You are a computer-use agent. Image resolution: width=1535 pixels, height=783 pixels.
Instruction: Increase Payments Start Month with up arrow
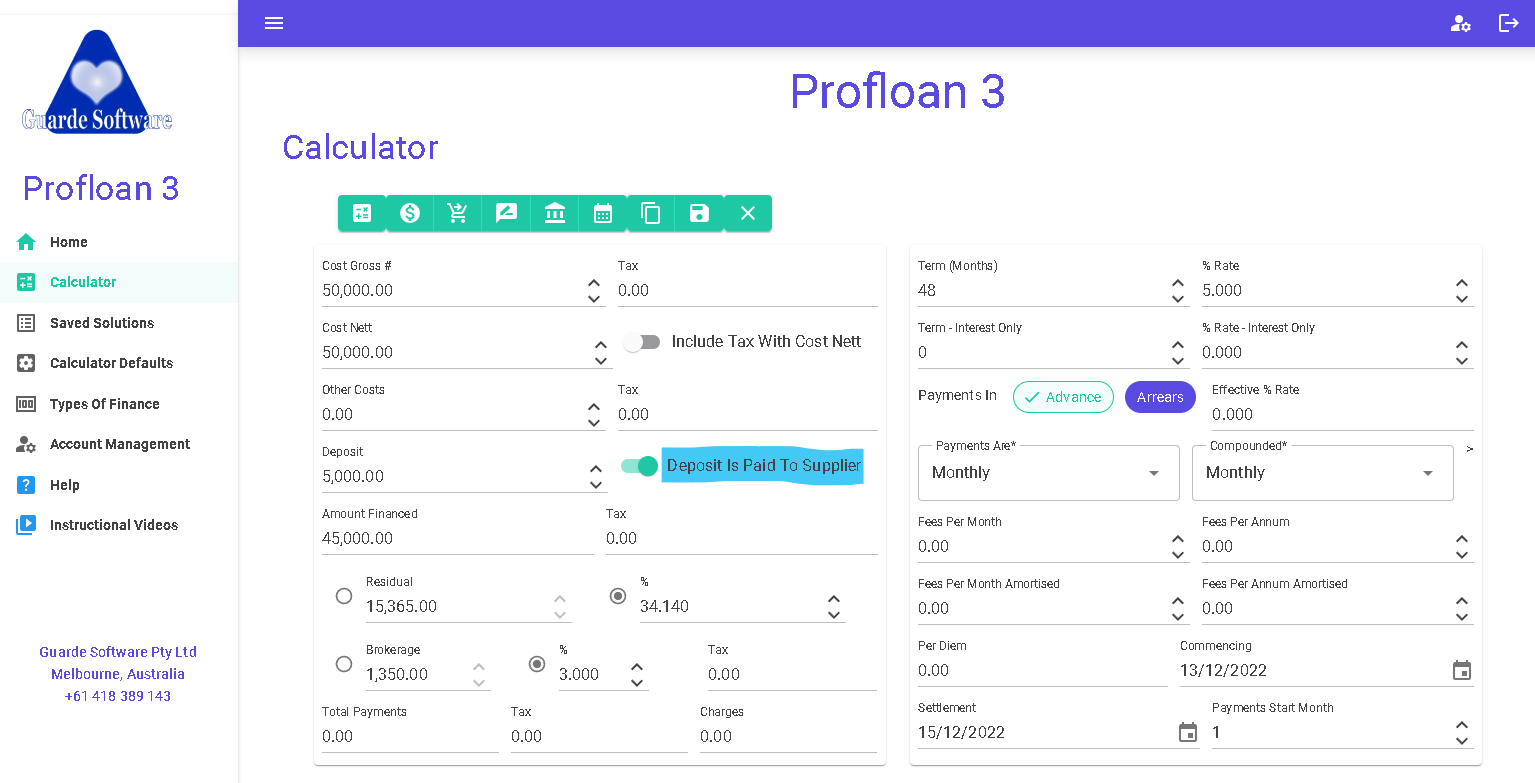pyautogui.click(x=1462, y=725)
